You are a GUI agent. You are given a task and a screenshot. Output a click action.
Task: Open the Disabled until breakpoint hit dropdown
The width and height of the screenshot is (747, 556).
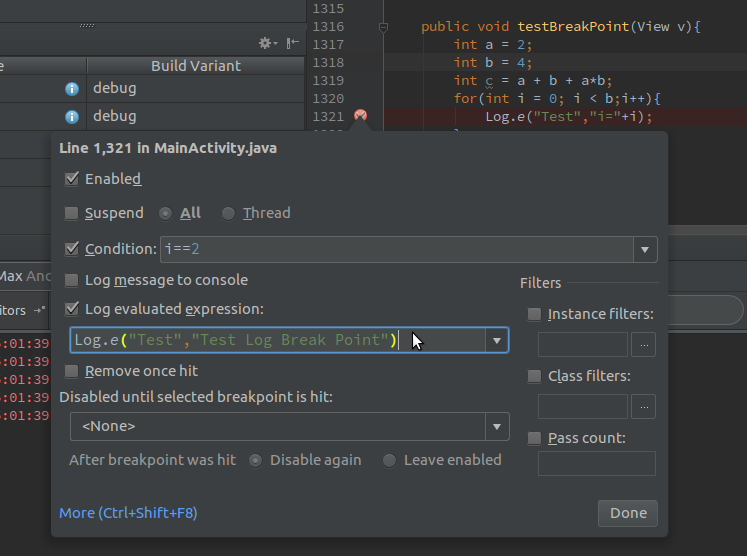point(497,427)
